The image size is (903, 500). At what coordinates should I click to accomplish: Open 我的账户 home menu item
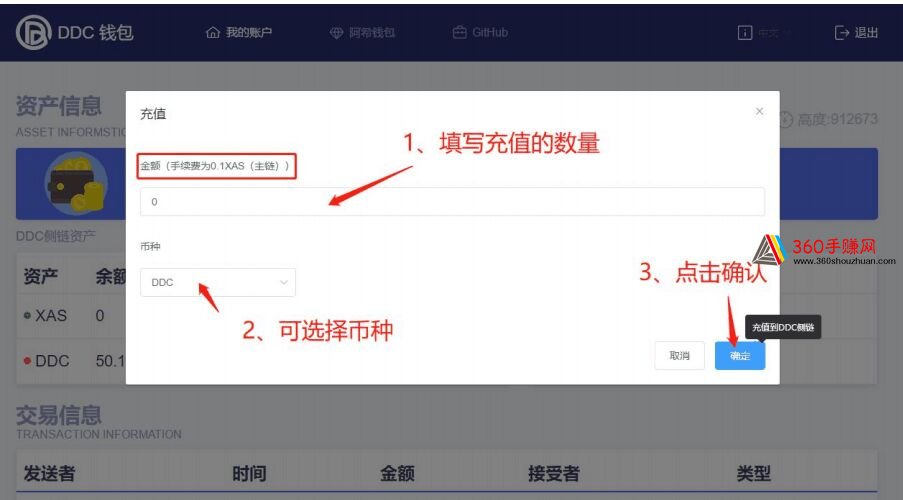click(238, 32)
